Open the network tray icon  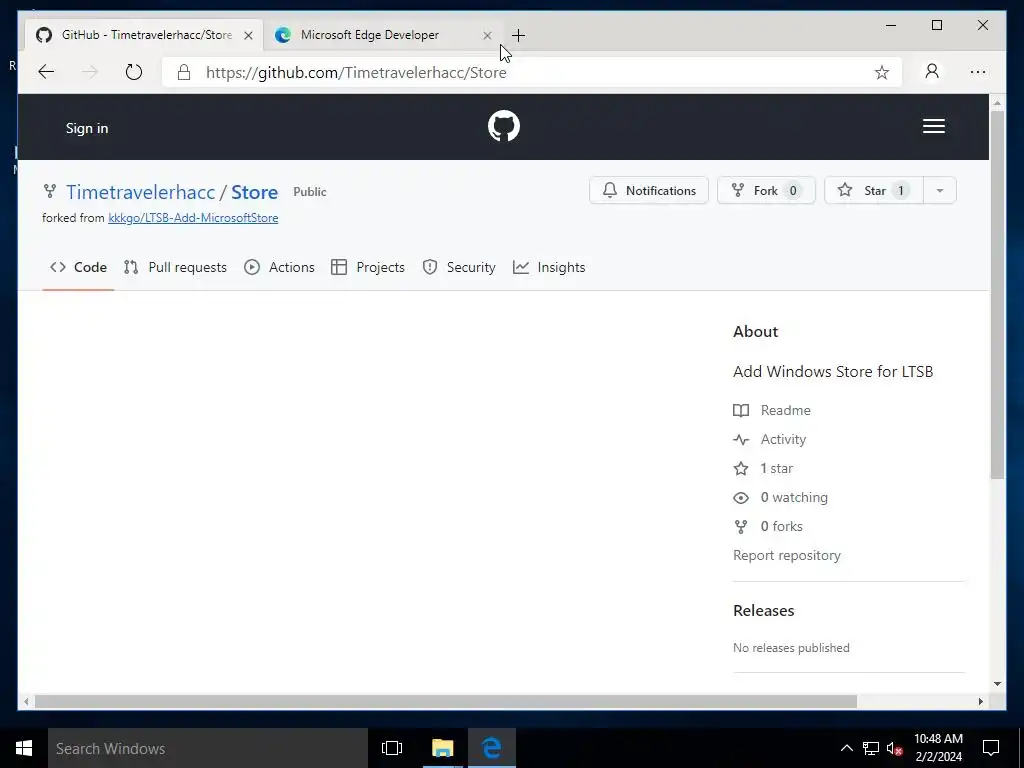click(x=871, y=748)
